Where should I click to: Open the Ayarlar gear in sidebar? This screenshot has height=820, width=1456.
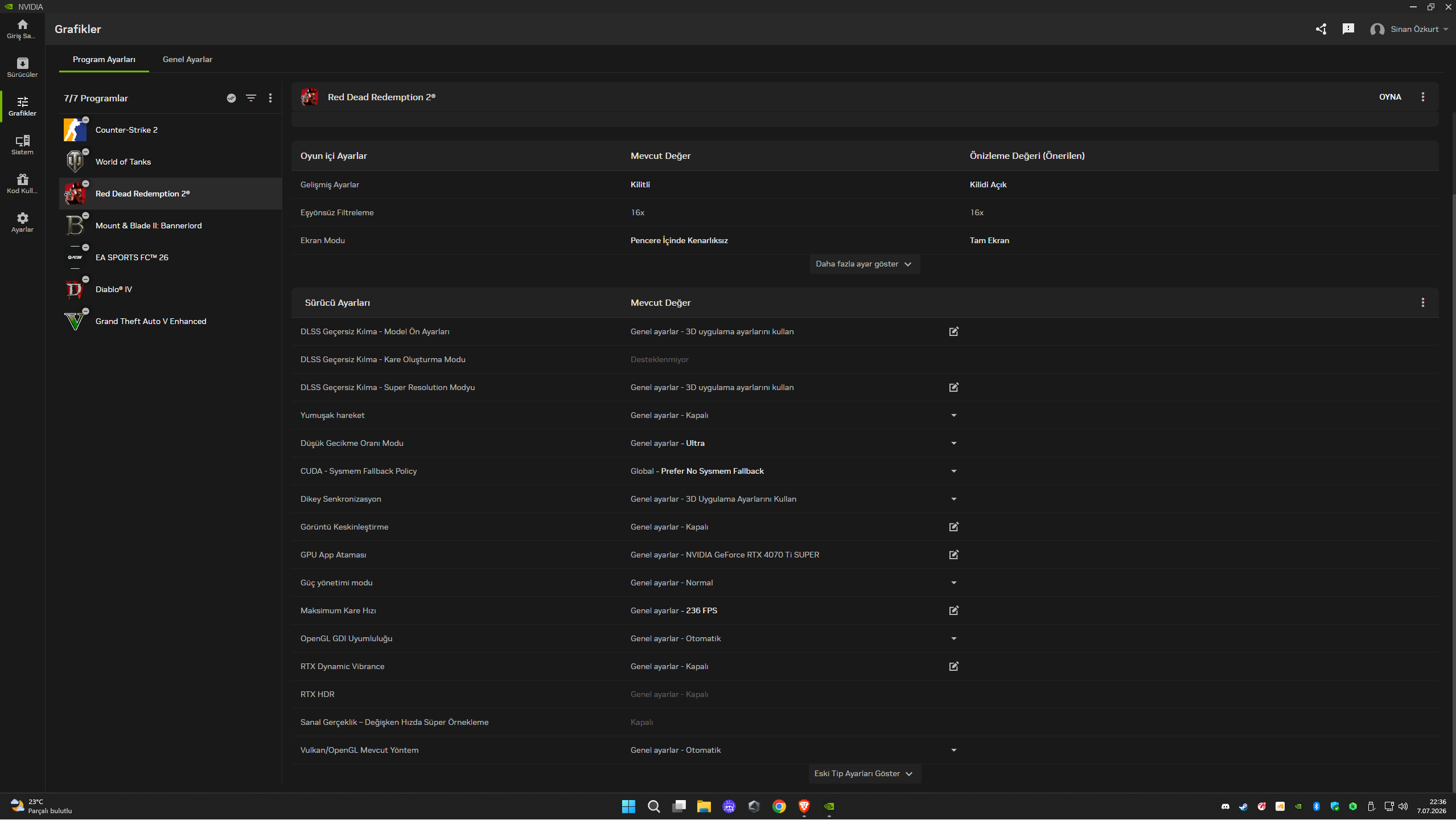click(x=22, y=222)
